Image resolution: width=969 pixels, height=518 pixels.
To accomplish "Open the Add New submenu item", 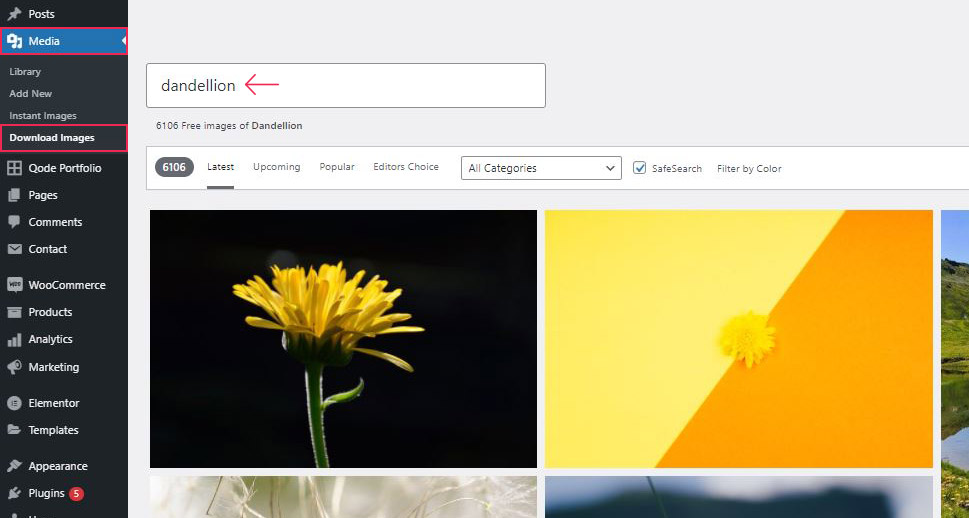I will [x=30, y=93].
